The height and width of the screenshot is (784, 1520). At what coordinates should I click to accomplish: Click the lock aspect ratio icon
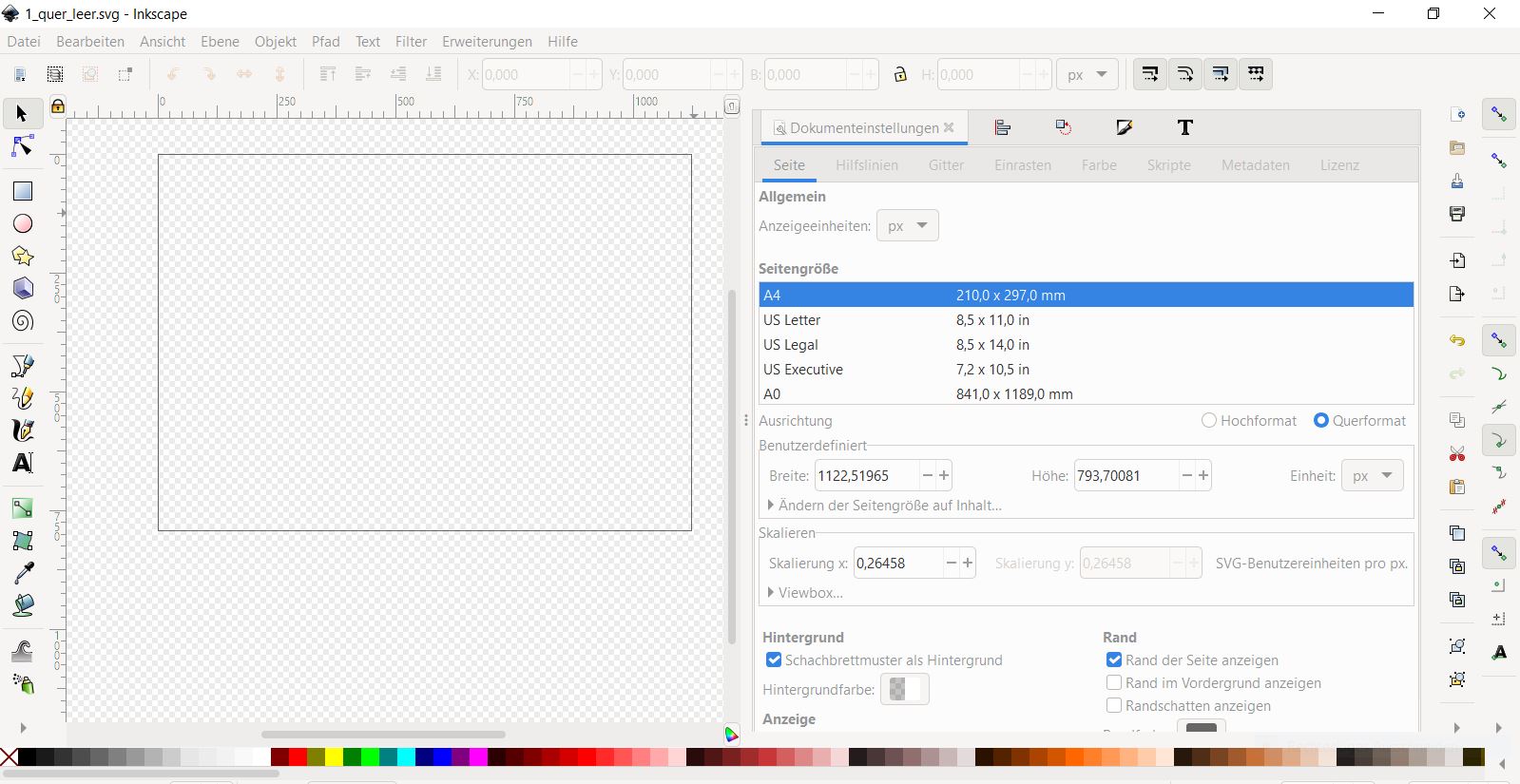900,75
